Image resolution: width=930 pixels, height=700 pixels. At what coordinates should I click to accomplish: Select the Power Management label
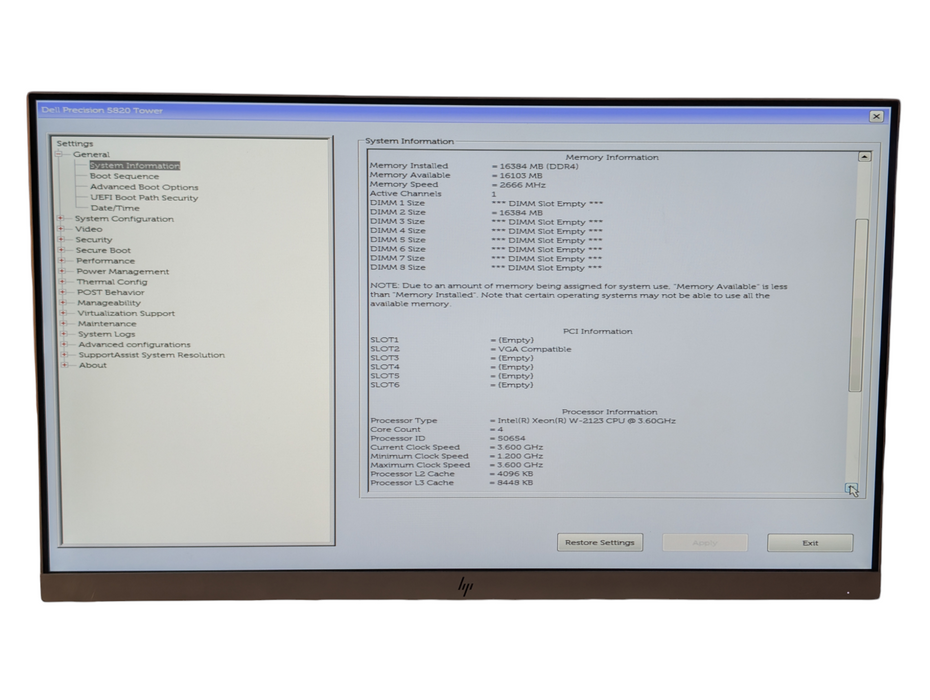(x=123, y=272)
